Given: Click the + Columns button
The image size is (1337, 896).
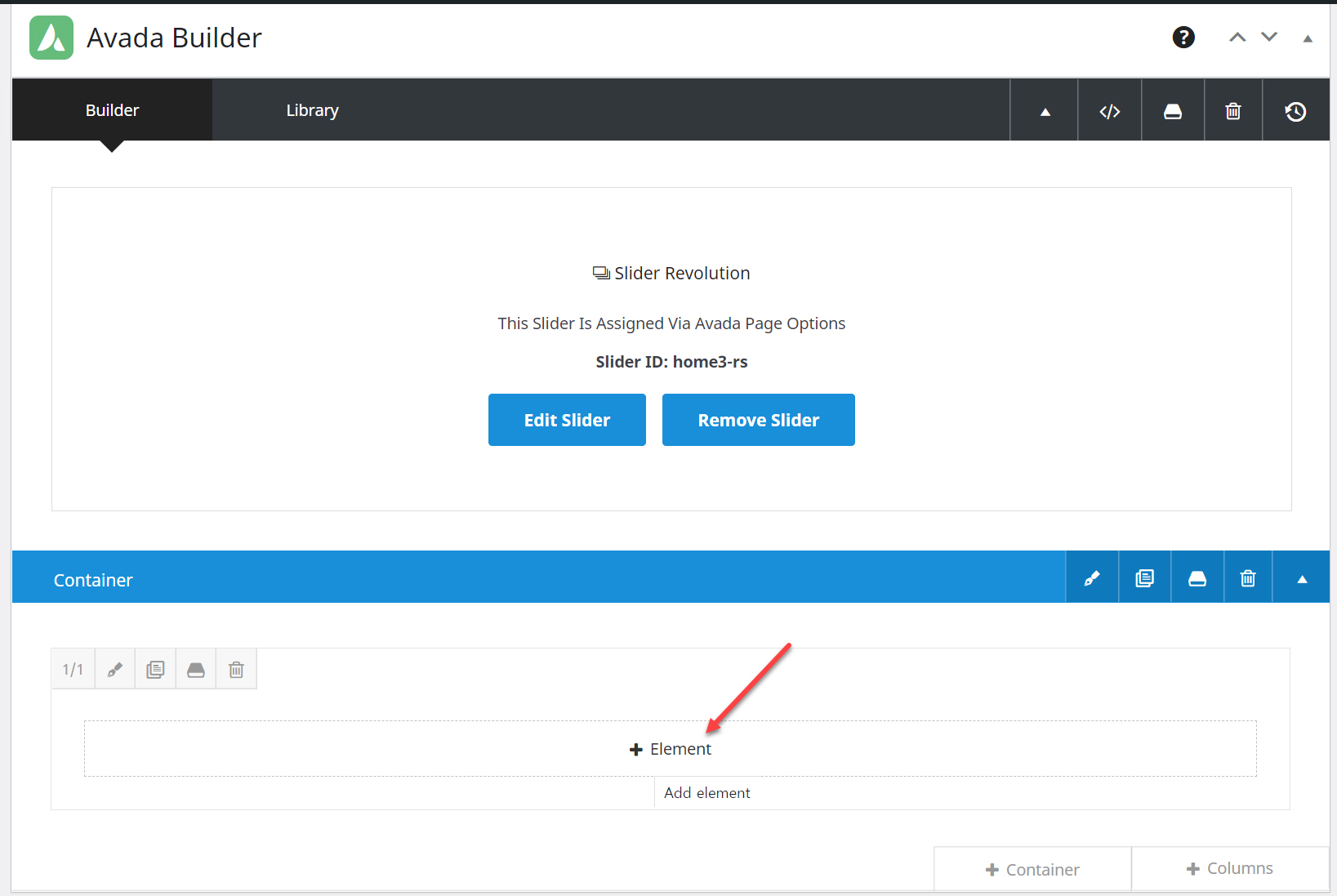Looking at the screenshot, I should point(1230,868).
